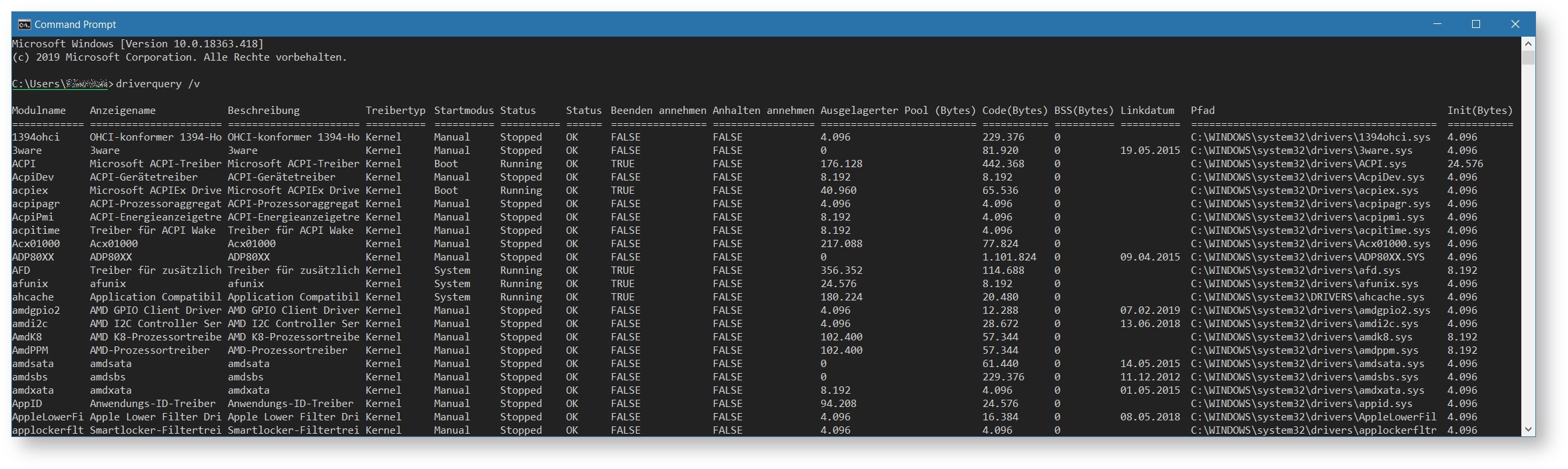Click the scrollbar down arrow
Image resolution: width=1568 pixels, height=469 pixels.
click(1528, 430)
